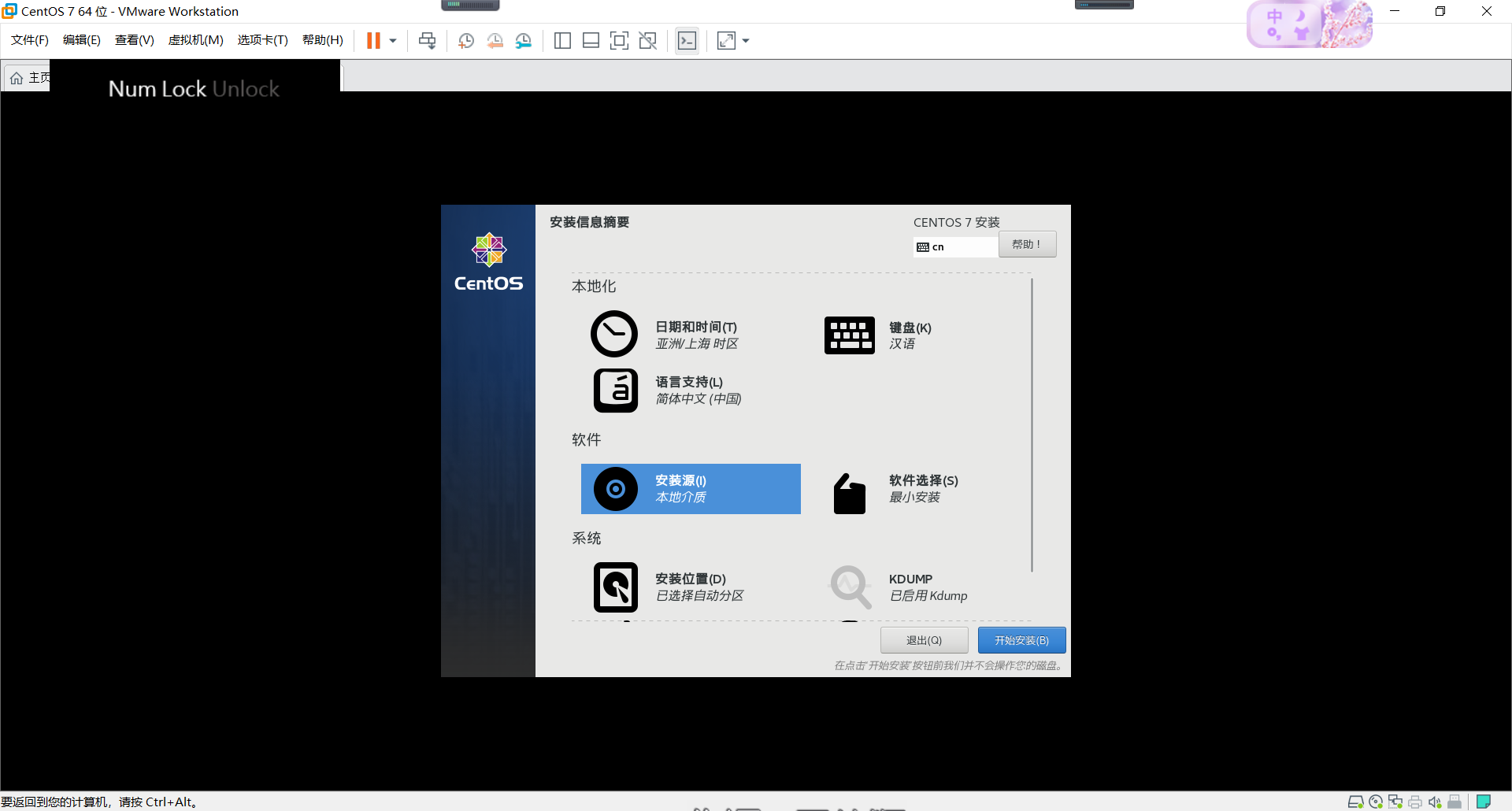Image resolution: width=1512 pixels, height=811 pixels.
Task: Open the 帮助(H) menu
Action: click(x=323, y=40)
